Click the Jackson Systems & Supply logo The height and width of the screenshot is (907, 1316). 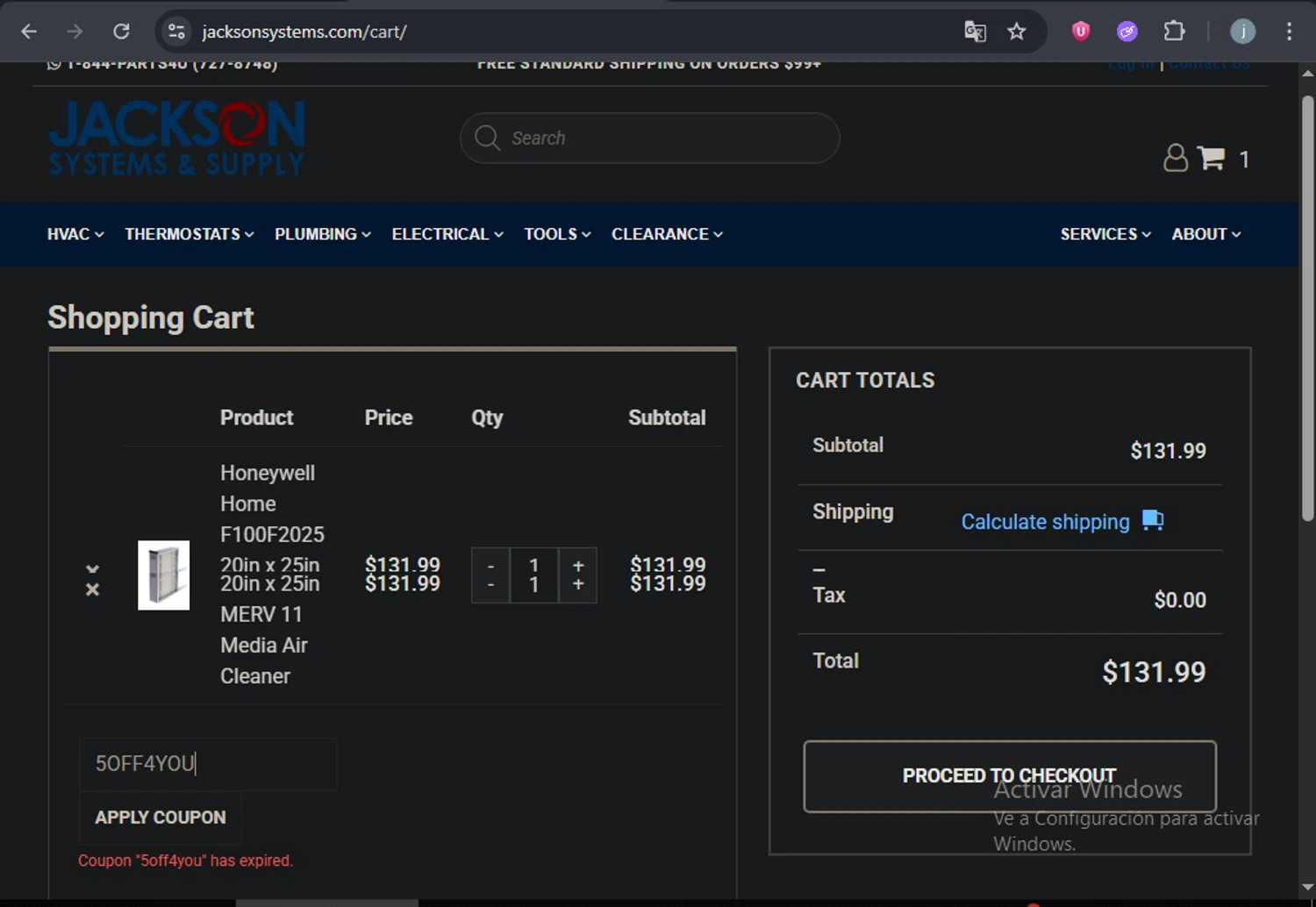click(x=176, y=138)
